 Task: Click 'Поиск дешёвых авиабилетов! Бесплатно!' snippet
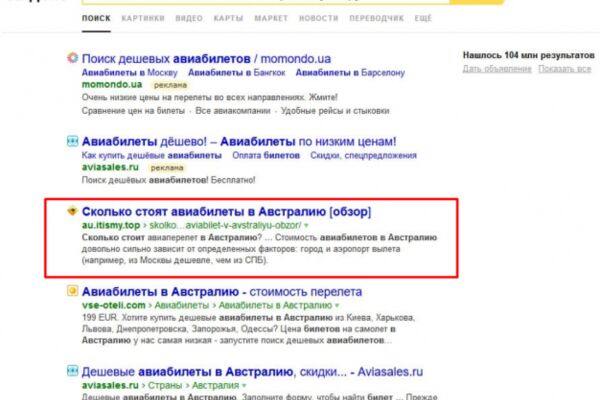[168, 180]
